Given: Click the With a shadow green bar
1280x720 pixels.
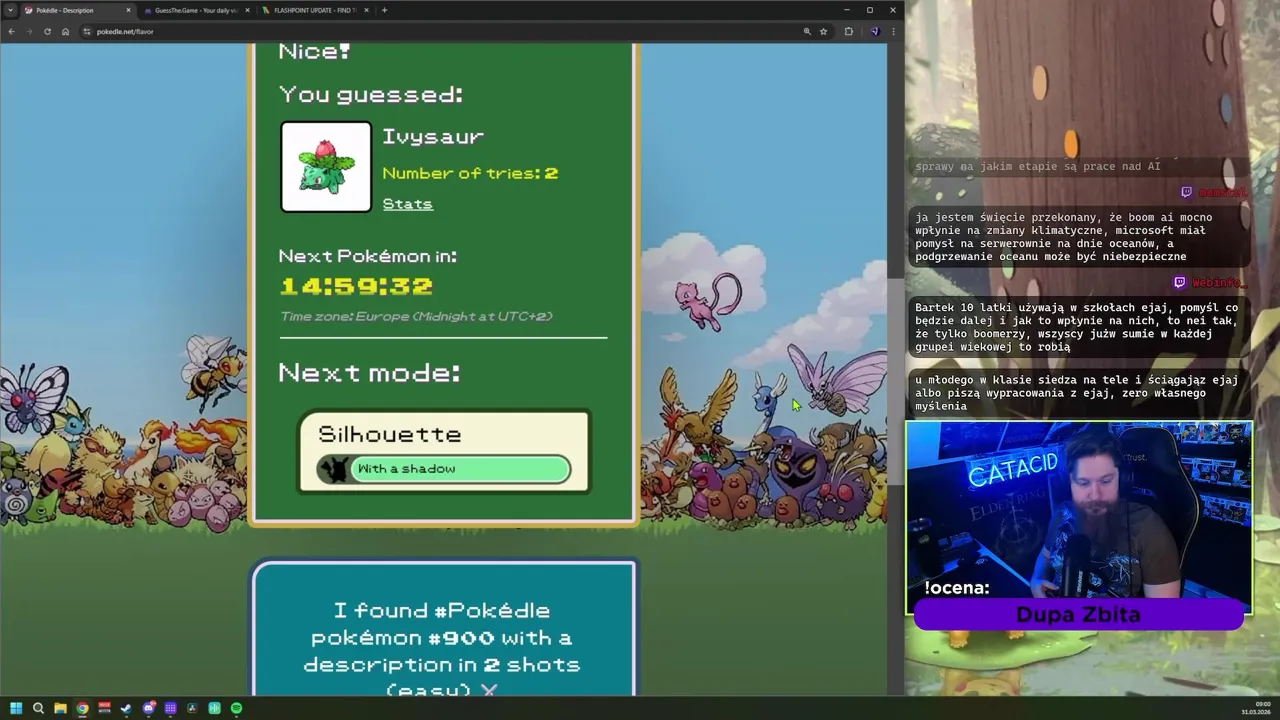Looking at the screenshot, I should pos(460,468).
